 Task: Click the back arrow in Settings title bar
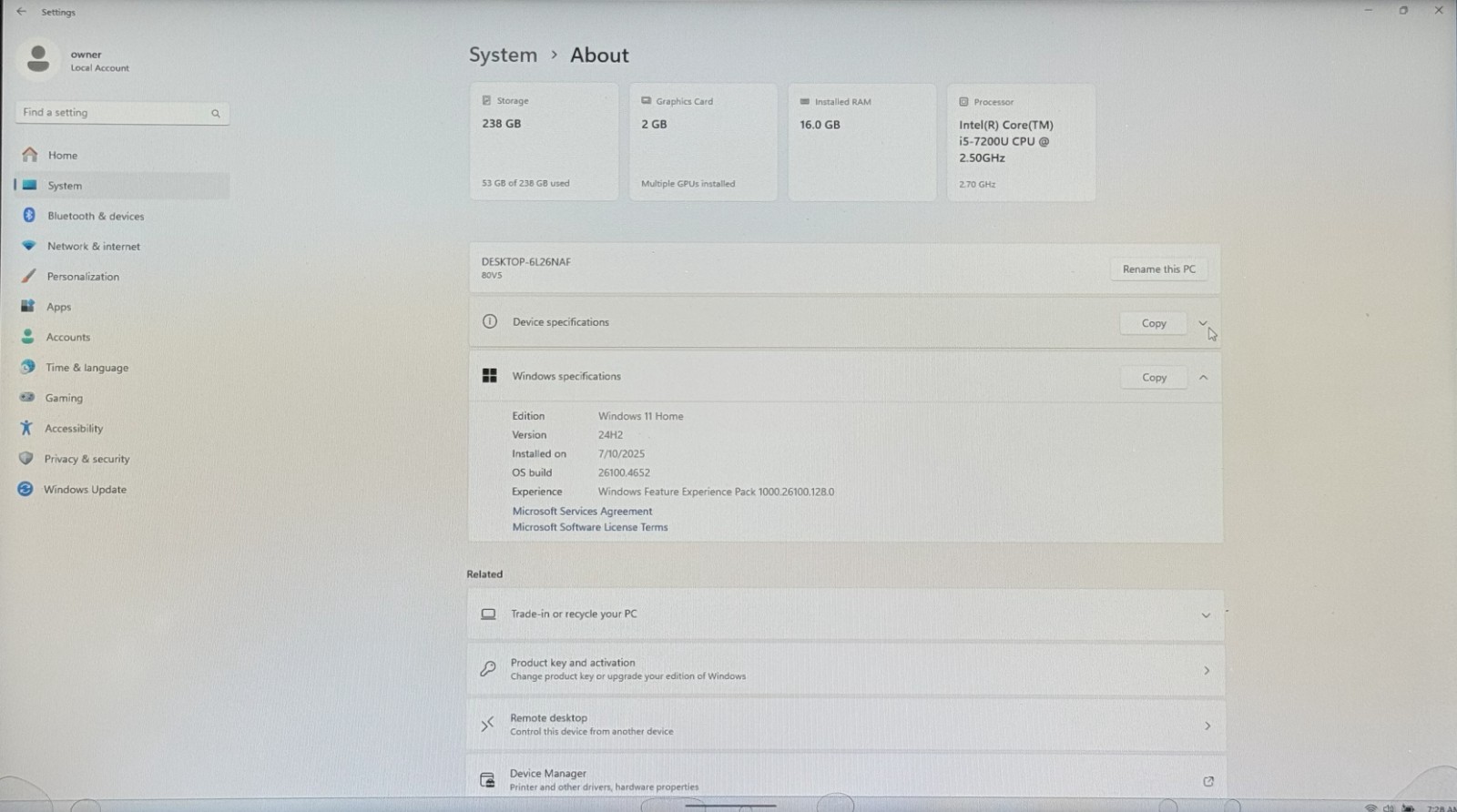pyautogui.click(x=21, y=12)
